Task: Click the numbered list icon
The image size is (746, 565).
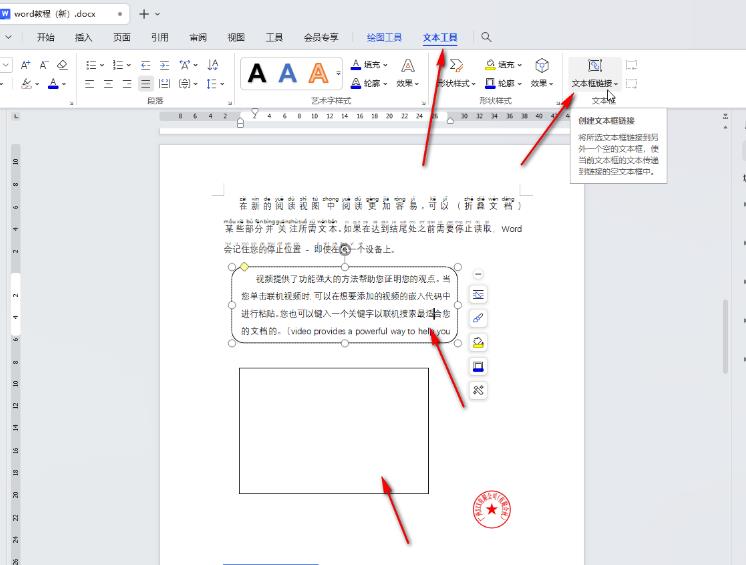Action: (x=118, y=65)
